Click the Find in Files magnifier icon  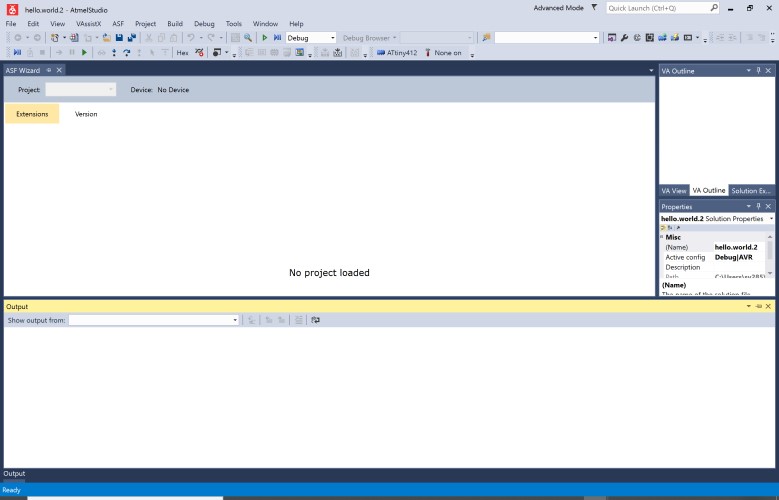[248, 38]
